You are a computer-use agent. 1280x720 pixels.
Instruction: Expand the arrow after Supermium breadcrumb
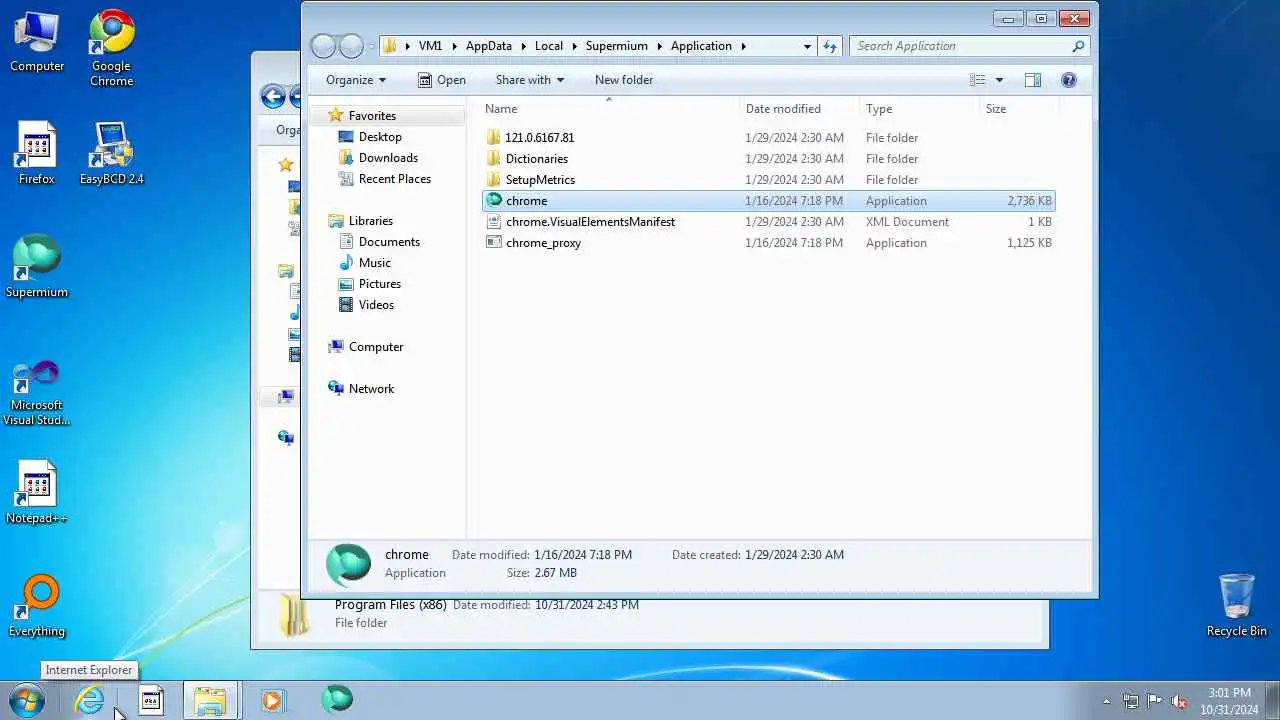click(659, 46)
